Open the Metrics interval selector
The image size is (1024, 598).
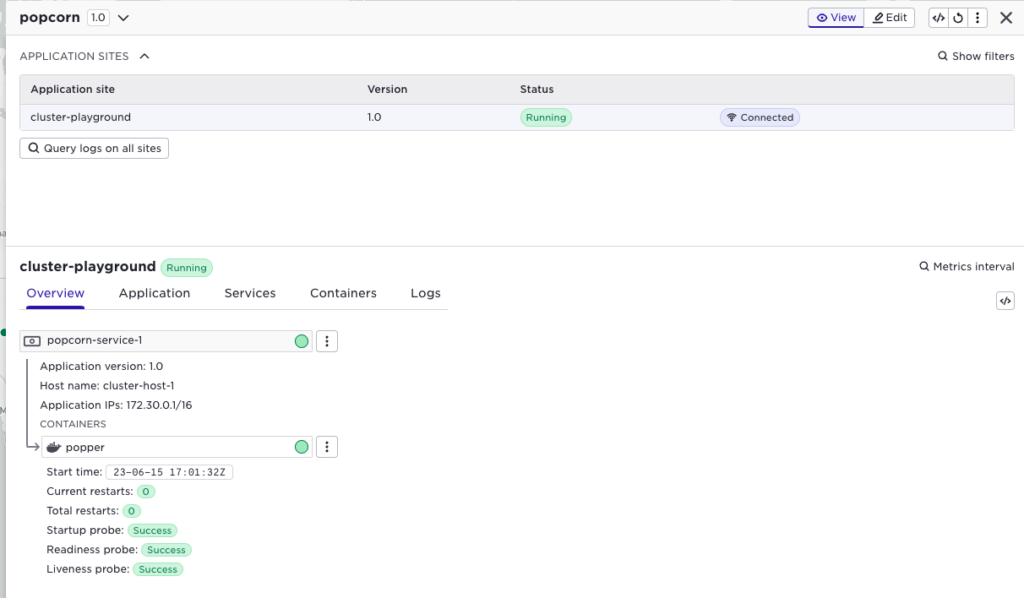(966, 267)
